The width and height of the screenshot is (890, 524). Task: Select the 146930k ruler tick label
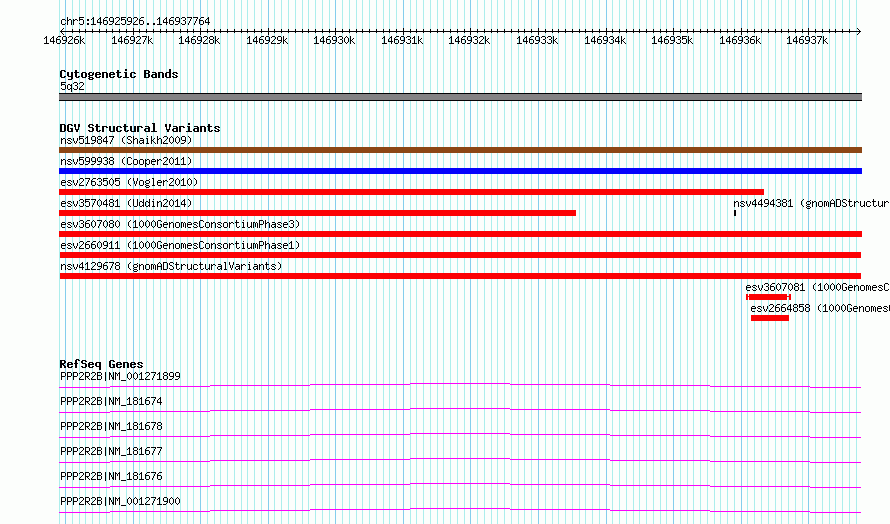334,40
